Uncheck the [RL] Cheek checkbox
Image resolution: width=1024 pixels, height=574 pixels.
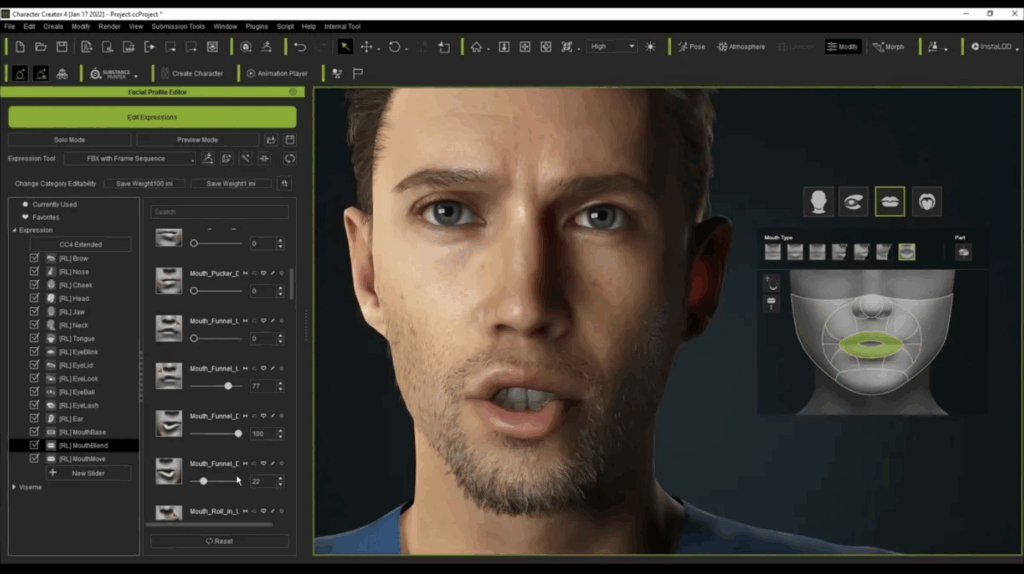[35, 285]
